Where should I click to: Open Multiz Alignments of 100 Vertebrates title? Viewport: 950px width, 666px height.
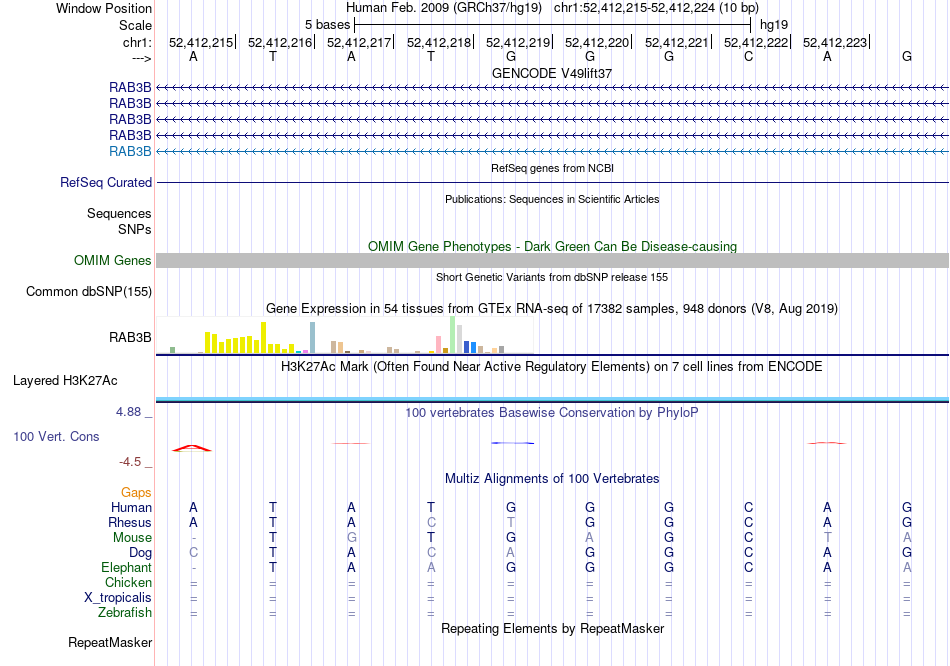552,479
